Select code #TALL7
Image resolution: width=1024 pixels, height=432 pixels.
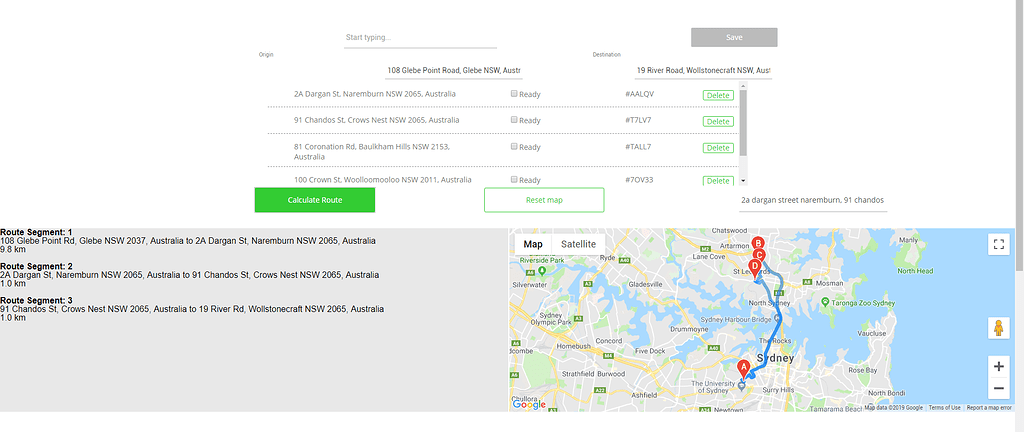[638, 147]
